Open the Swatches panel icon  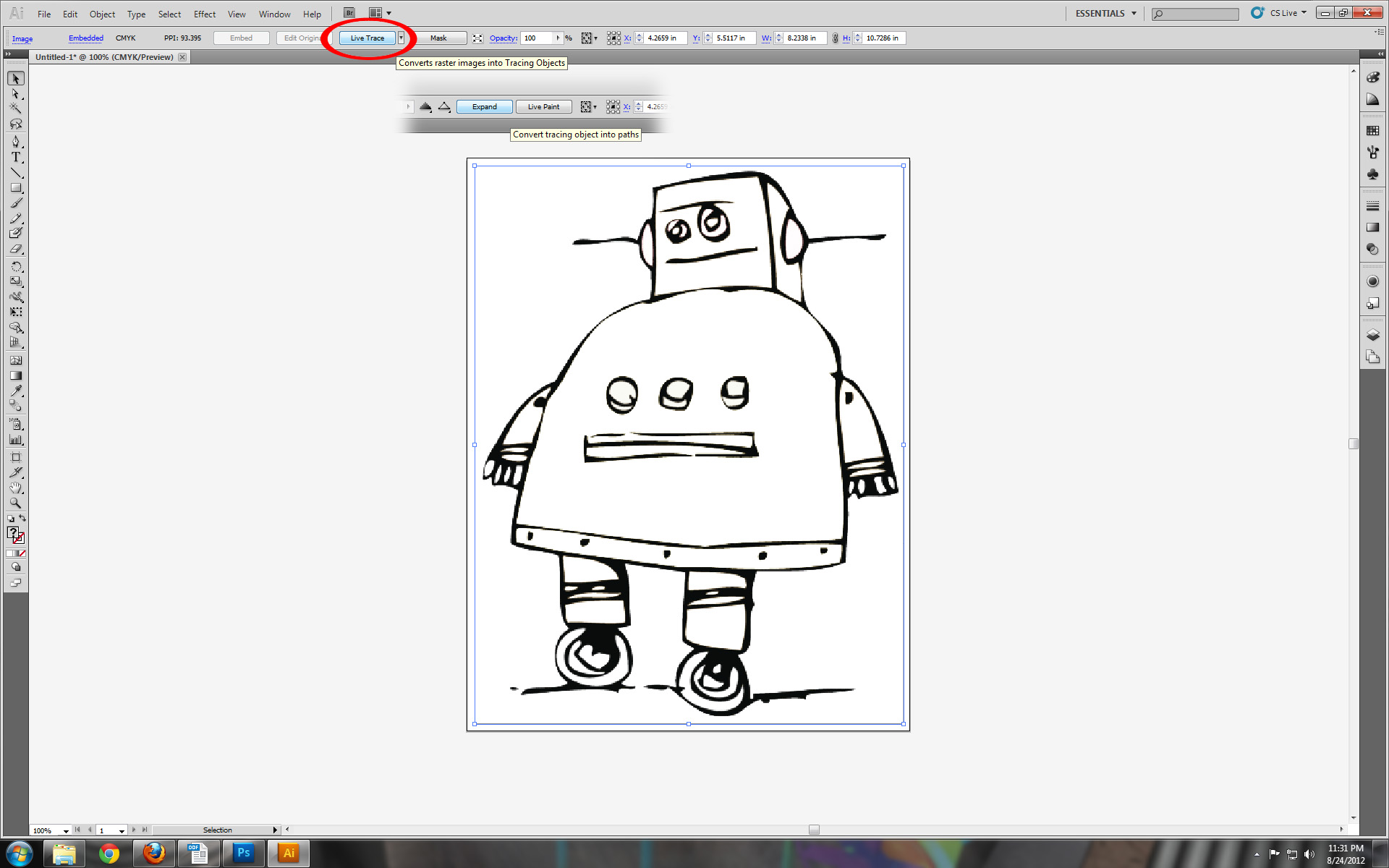coord(1372,131)
